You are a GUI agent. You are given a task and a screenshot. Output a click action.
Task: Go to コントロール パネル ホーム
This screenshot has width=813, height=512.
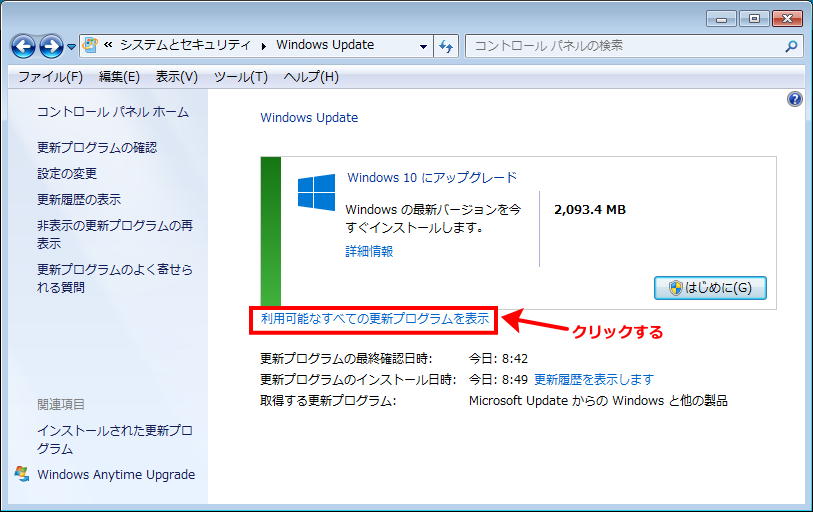(113, 112)
